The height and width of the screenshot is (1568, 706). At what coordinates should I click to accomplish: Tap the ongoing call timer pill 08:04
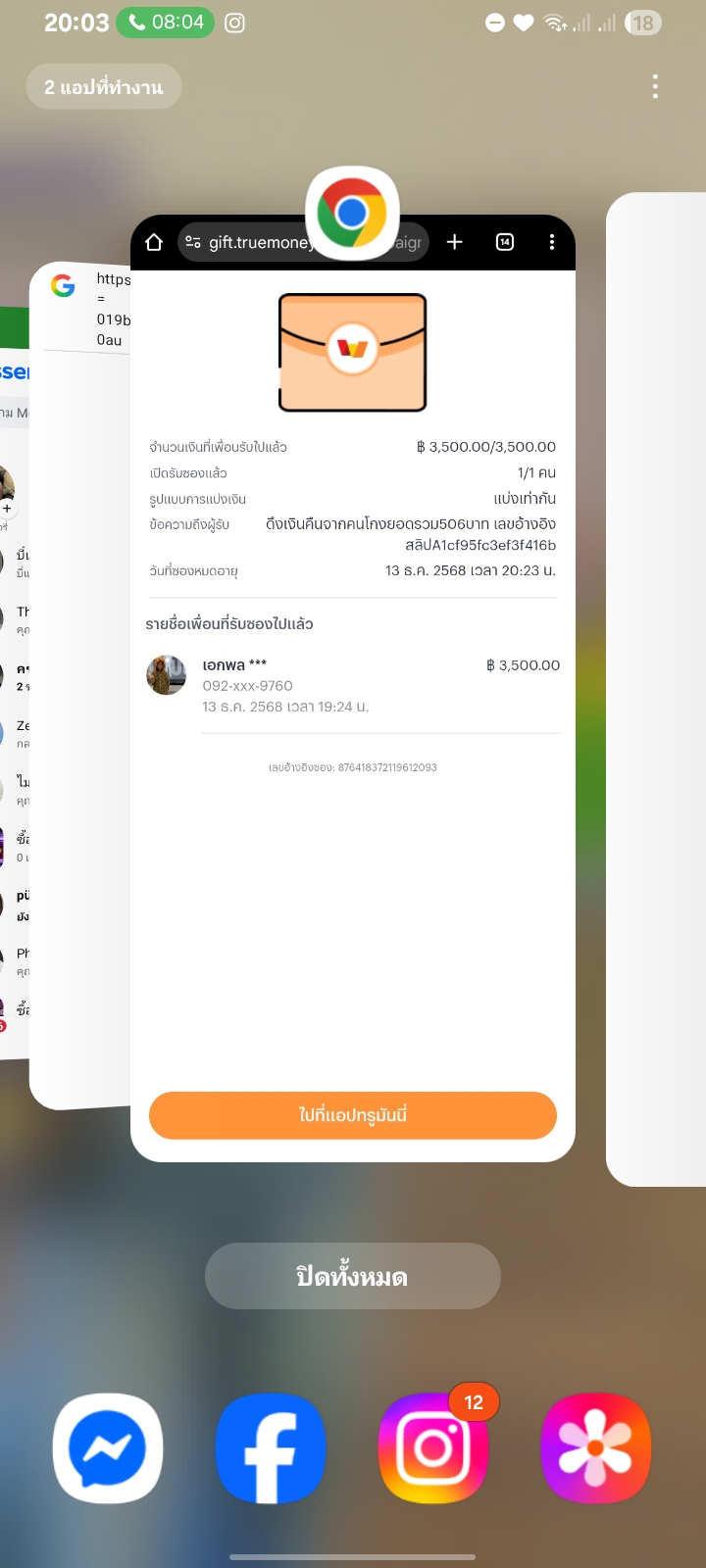(166, 23)
